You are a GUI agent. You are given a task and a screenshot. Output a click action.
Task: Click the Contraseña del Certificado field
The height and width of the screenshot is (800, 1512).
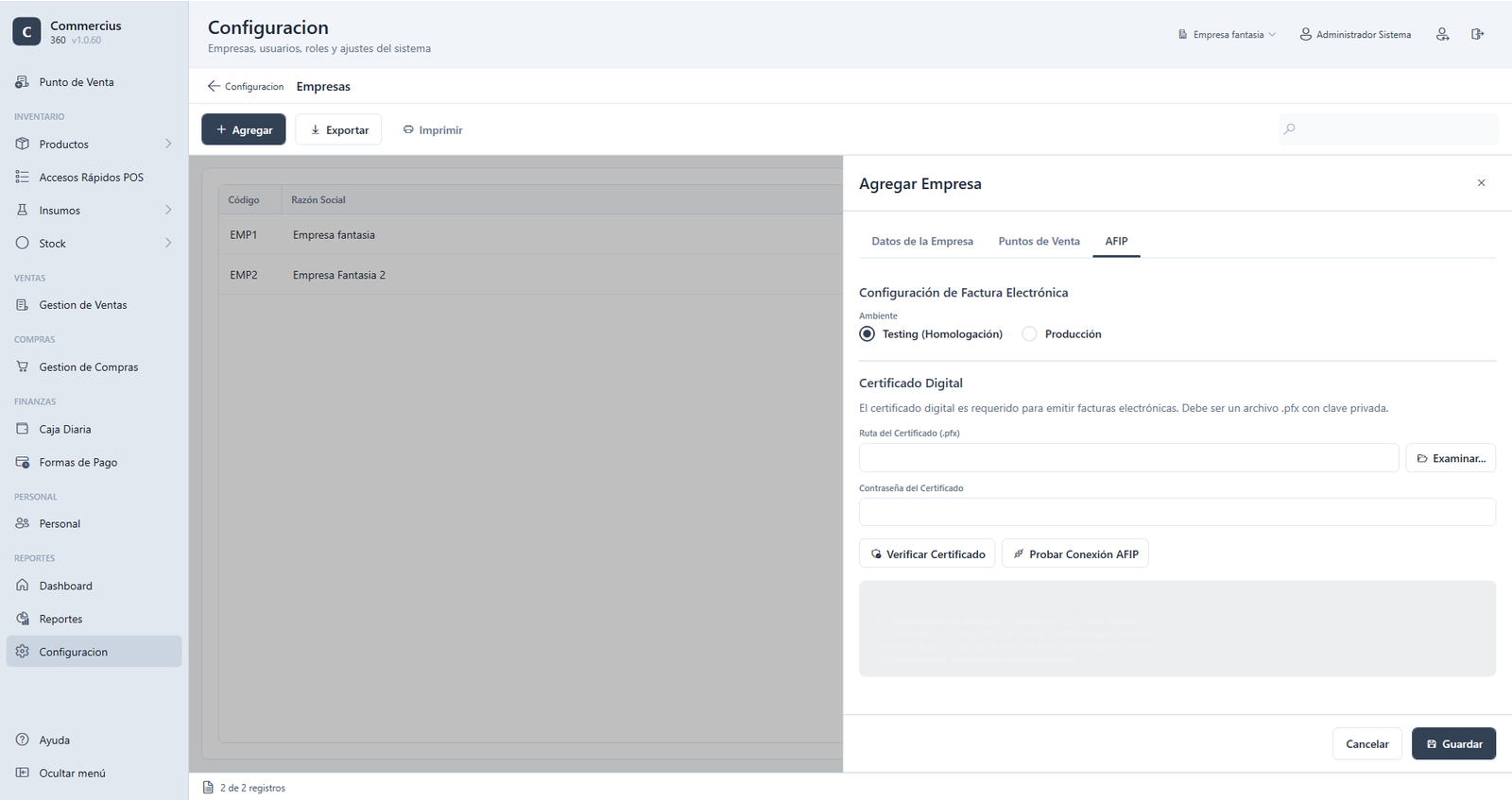1177,512
